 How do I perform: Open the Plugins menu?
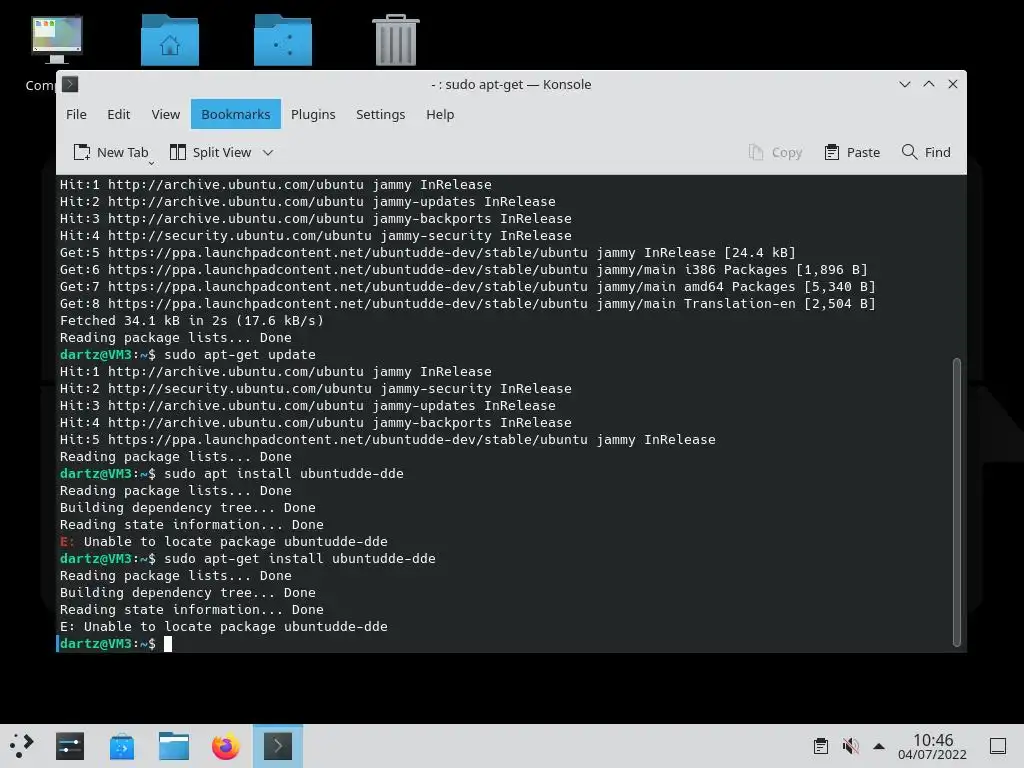pyautogui.click(x=313, y=114)
